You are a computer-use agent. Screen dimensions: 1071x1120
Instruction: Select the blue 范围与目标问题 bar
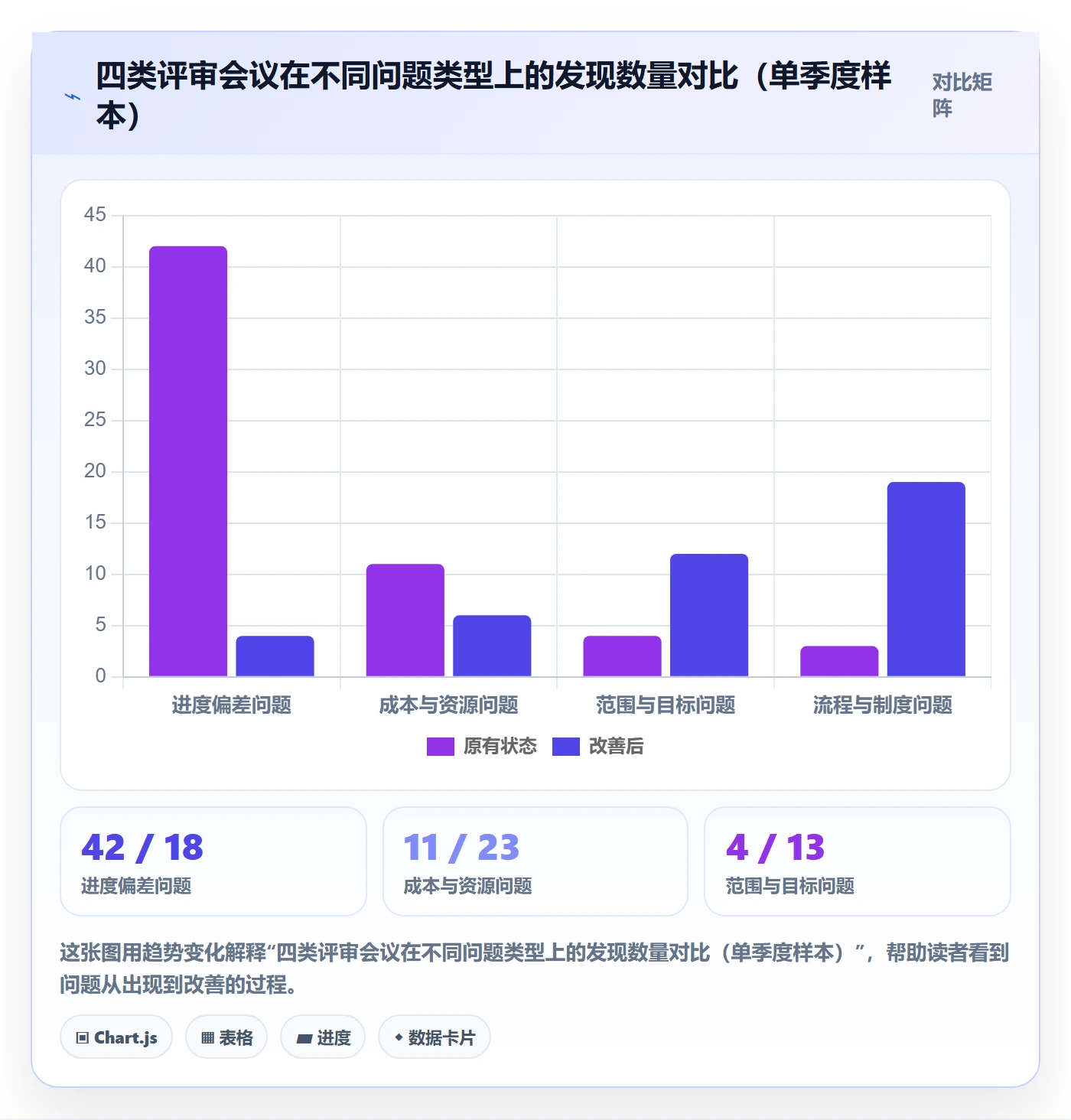coord(709,615)
